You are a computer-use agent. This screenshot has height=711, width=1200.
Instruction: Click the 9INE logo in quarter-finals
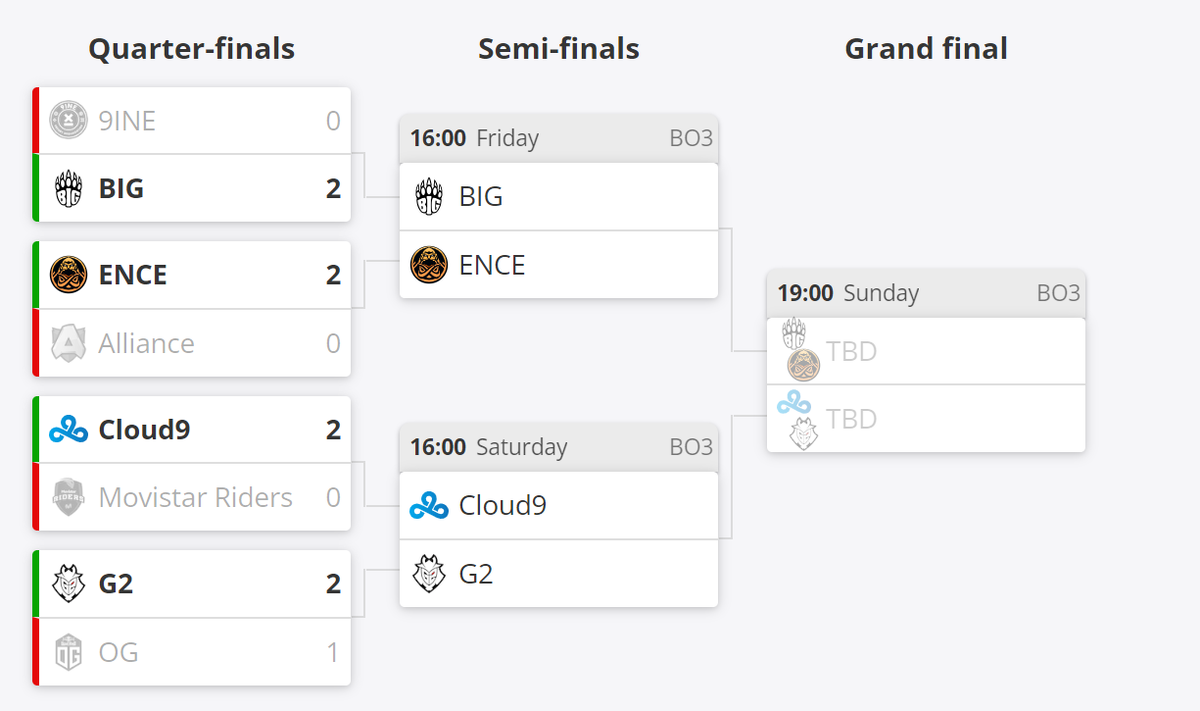pyautogui.click(x=68, y=120)
